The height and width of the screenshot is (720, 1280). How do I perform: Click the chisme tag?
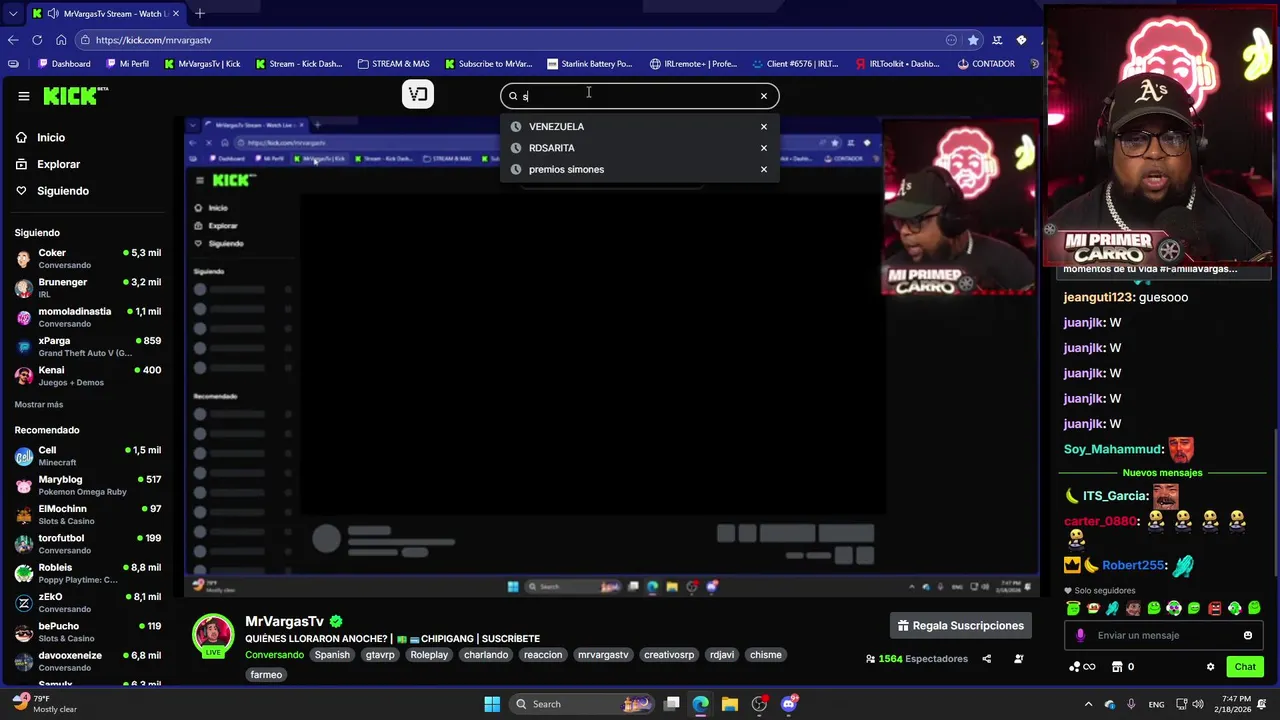[x=765, y=655]
